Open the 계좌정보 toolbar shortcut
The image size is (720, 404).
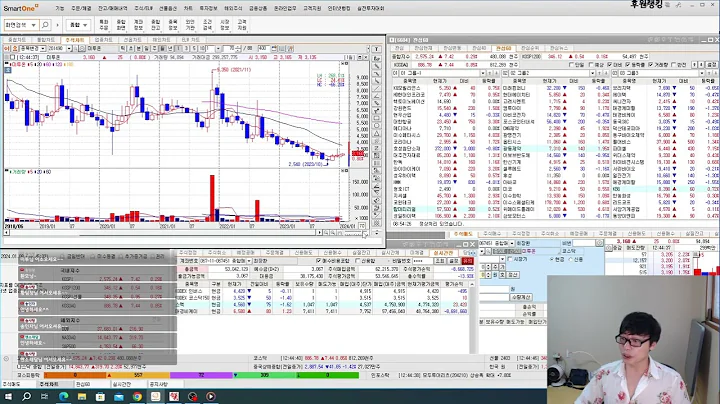(x=138, y=25)
